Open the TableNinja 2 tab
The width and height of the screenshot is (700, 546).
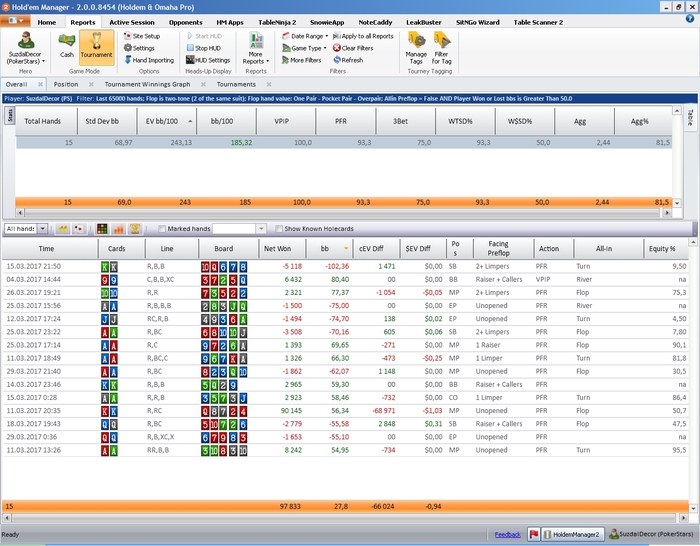tap(277, 22)
